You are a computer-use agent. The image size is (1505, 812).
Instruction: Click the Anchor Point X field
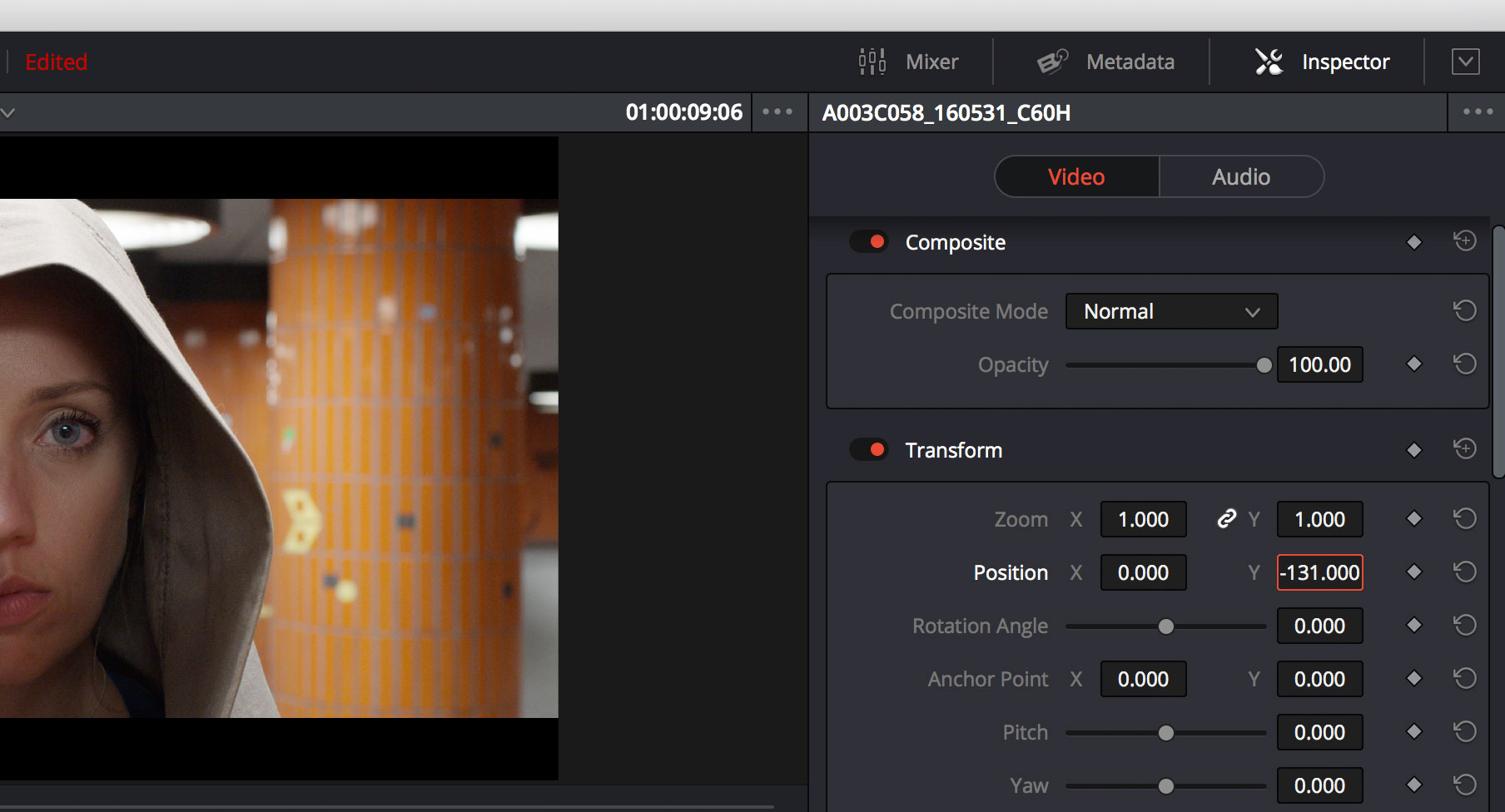pos(1143,679)
